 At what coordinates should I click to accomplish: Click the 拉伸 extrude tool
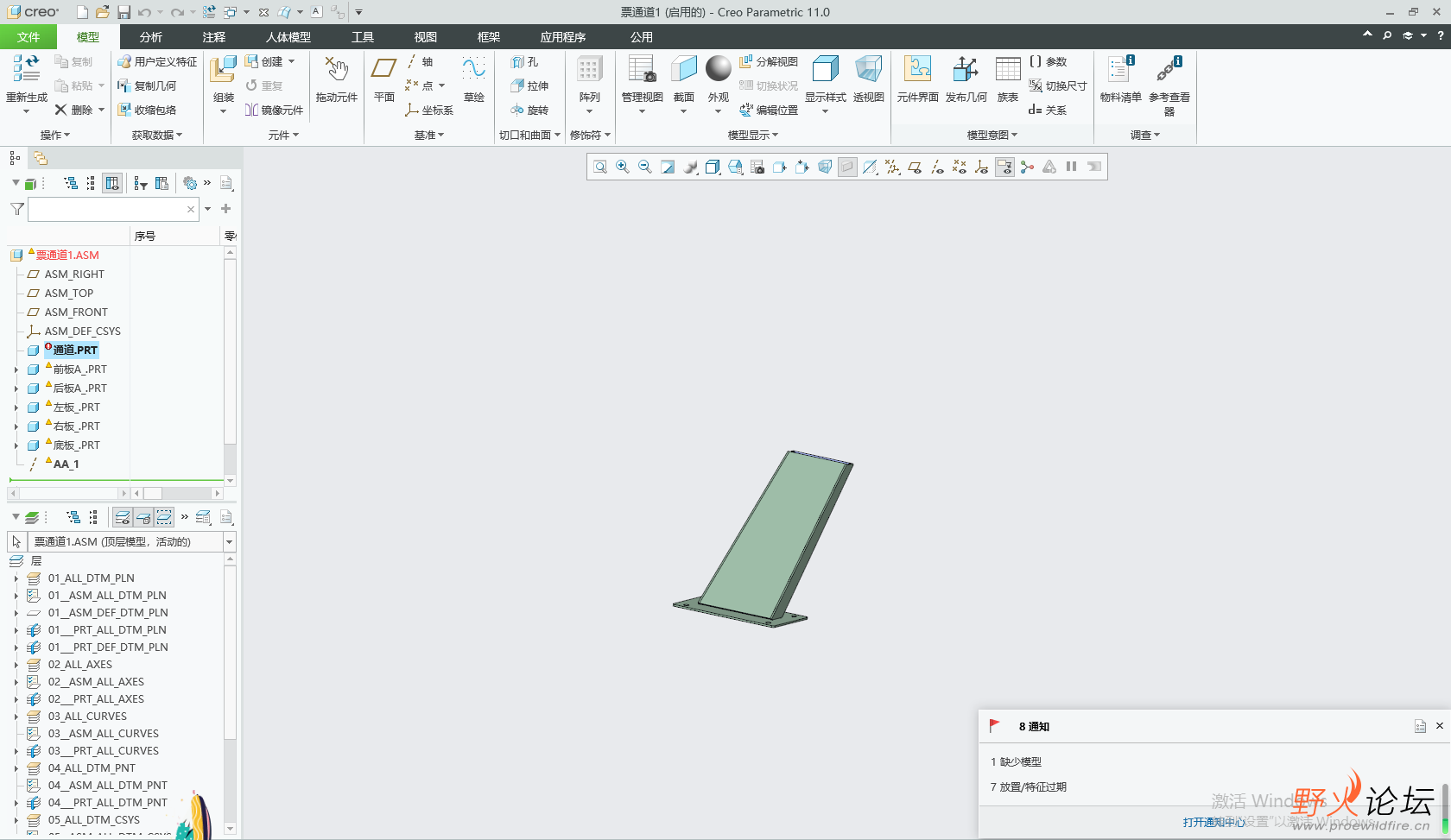[529, 86]
